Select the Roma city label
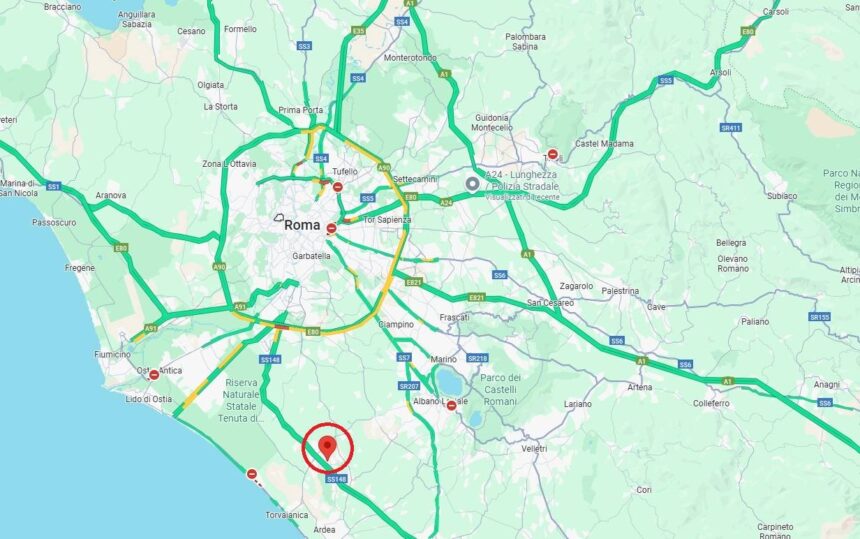 [x=302, y=225]
